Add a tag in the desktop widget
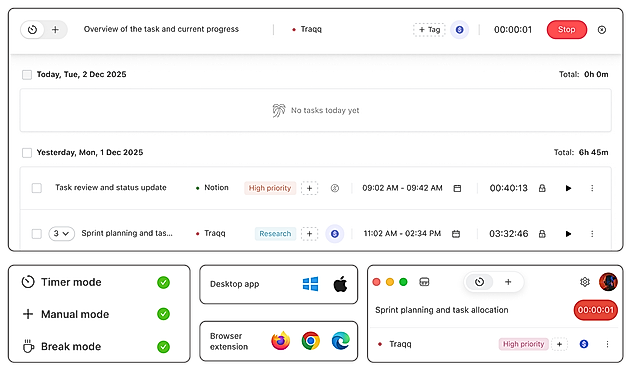 [x=559, y=344]
